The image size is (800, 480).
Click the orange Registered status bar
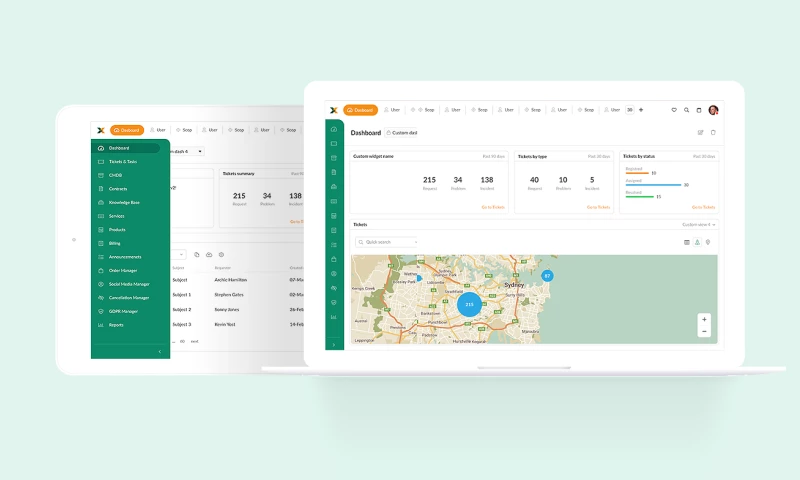coord(637,173)
